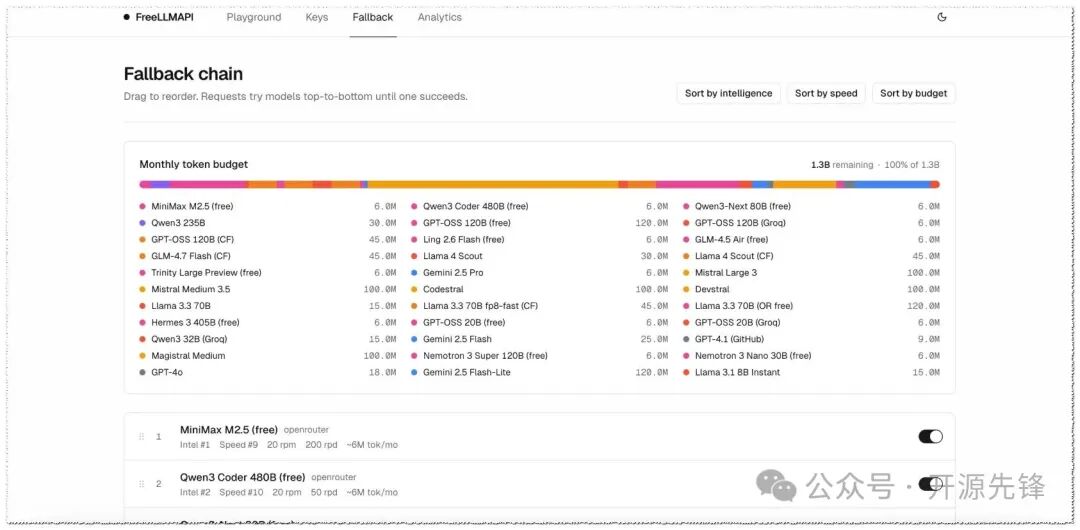The image size is (1080, 530).
Task: Disable the MiniMax M2.5 (free) toggle
Action: (931, 436)
